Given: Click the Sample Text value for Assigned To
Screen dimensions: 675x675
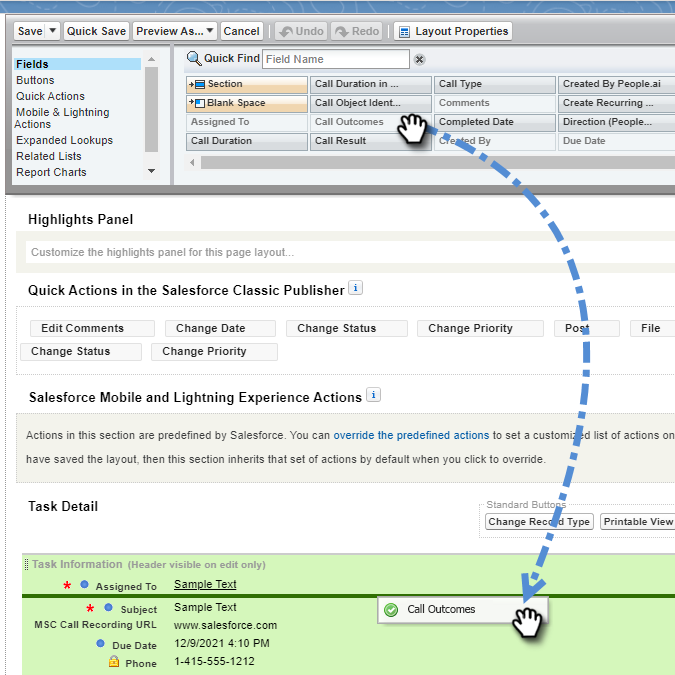Looking at the screenshot, I should click(205, 584).
